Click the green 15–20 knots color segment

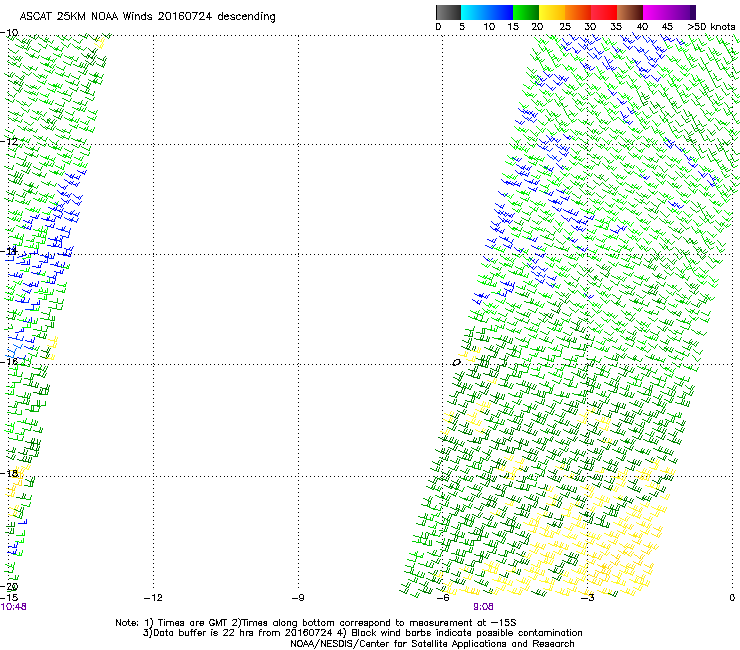526,12
